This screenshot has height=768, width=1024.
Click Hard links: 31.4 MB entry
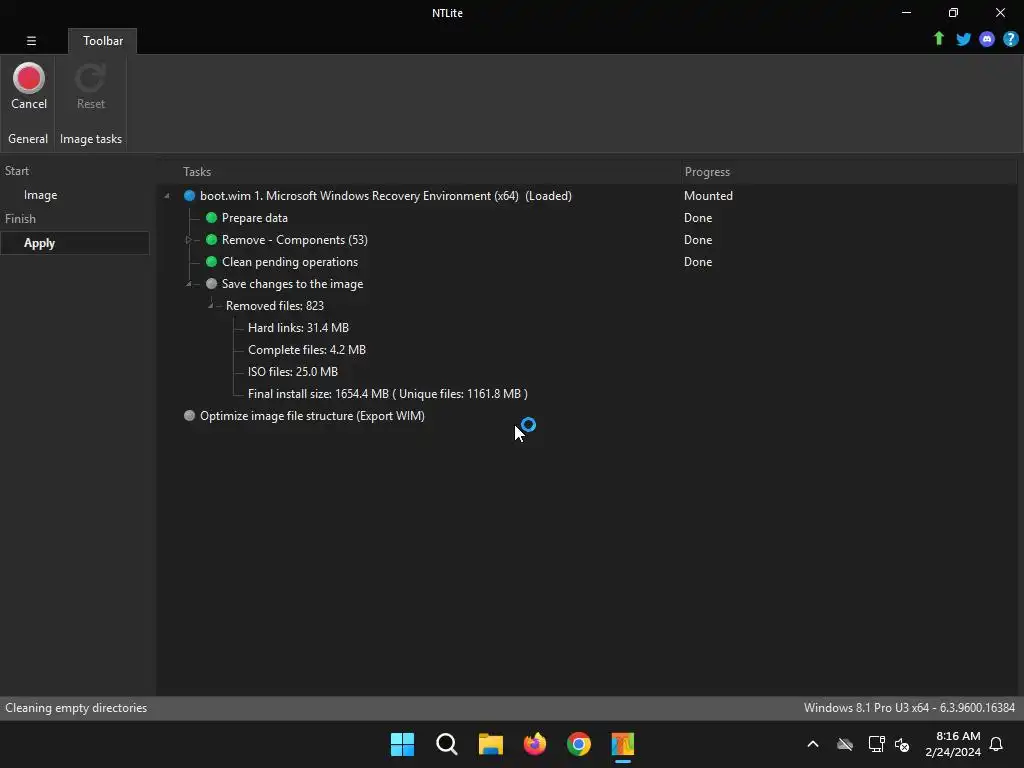[x=298, y=328]
